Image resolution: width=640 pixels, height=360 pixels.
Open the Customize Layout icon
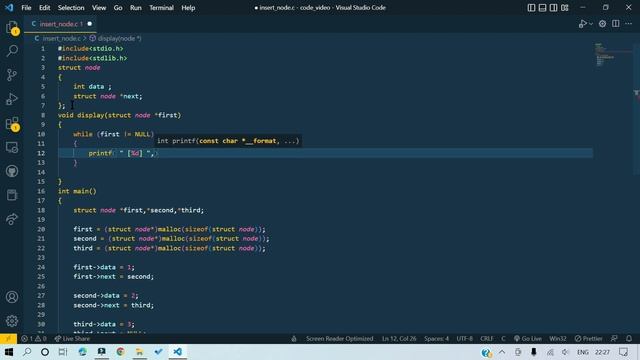tap(565, 8)
